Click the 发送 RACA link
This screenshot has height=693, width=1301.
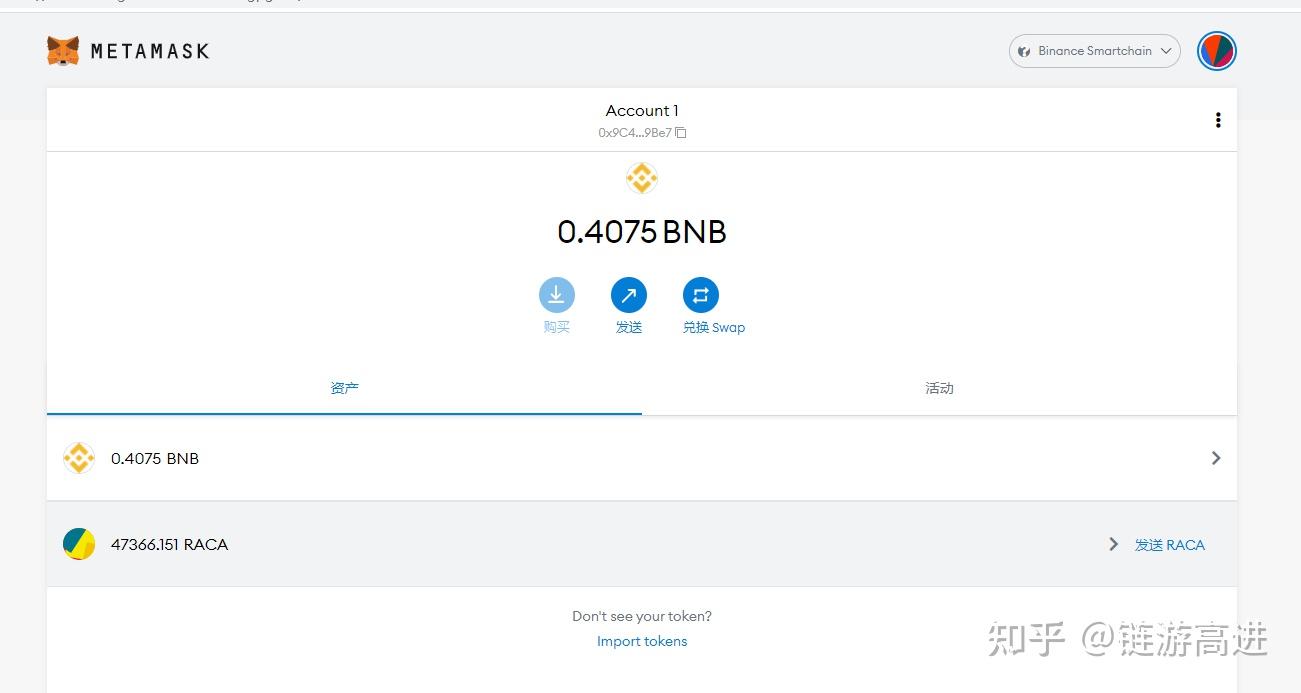(x=1169, y=545)
